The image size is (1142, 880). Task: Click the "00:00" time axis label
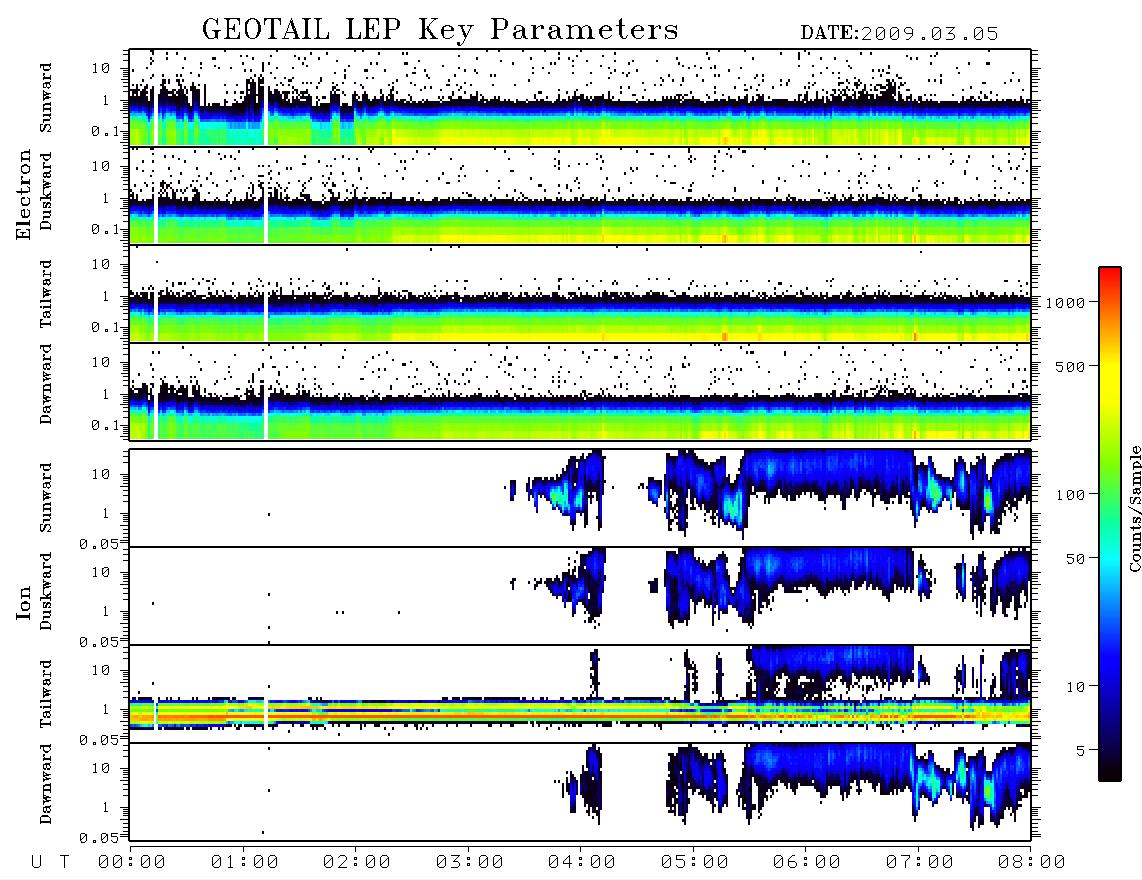(x=132, y=863)
